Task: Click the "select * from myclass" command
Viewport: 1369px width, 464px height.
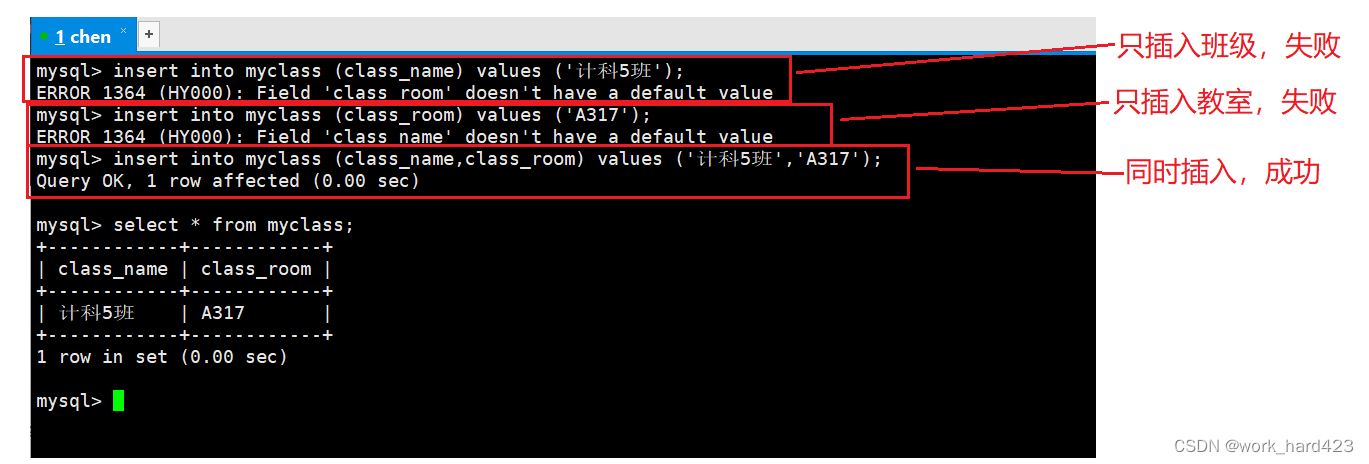Action: coord(195,225)
